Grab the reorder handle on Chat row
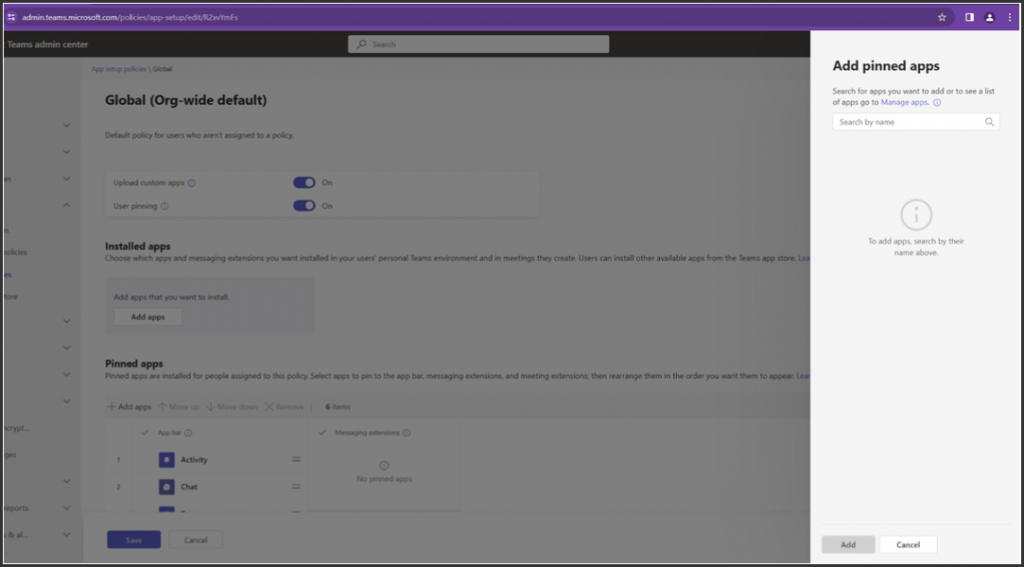The image size is (1024, 567). click(x=296, y=487)
